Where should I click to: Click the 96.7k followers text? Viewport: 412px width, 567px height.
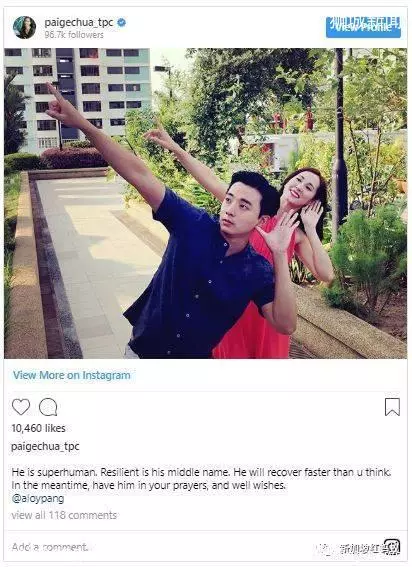click(x=74, y=35)
